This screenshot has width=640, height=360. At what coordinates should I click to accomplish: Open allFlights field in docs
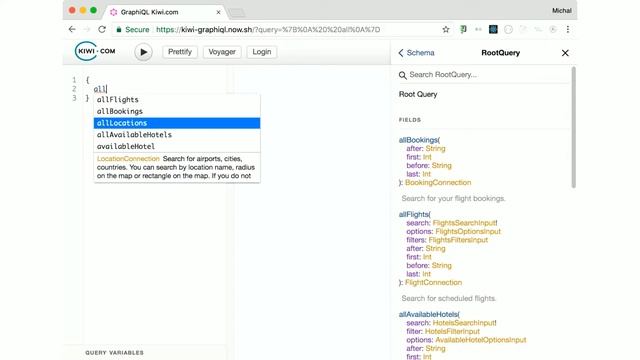coord(413,214)
